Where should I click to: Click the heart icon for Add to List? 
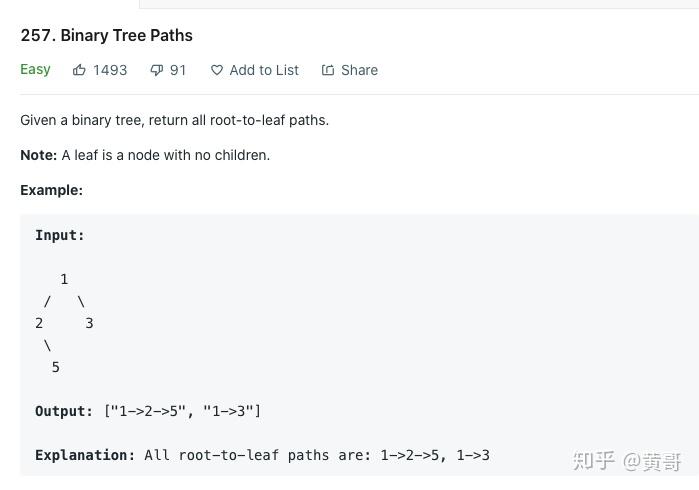click(217, 70)
